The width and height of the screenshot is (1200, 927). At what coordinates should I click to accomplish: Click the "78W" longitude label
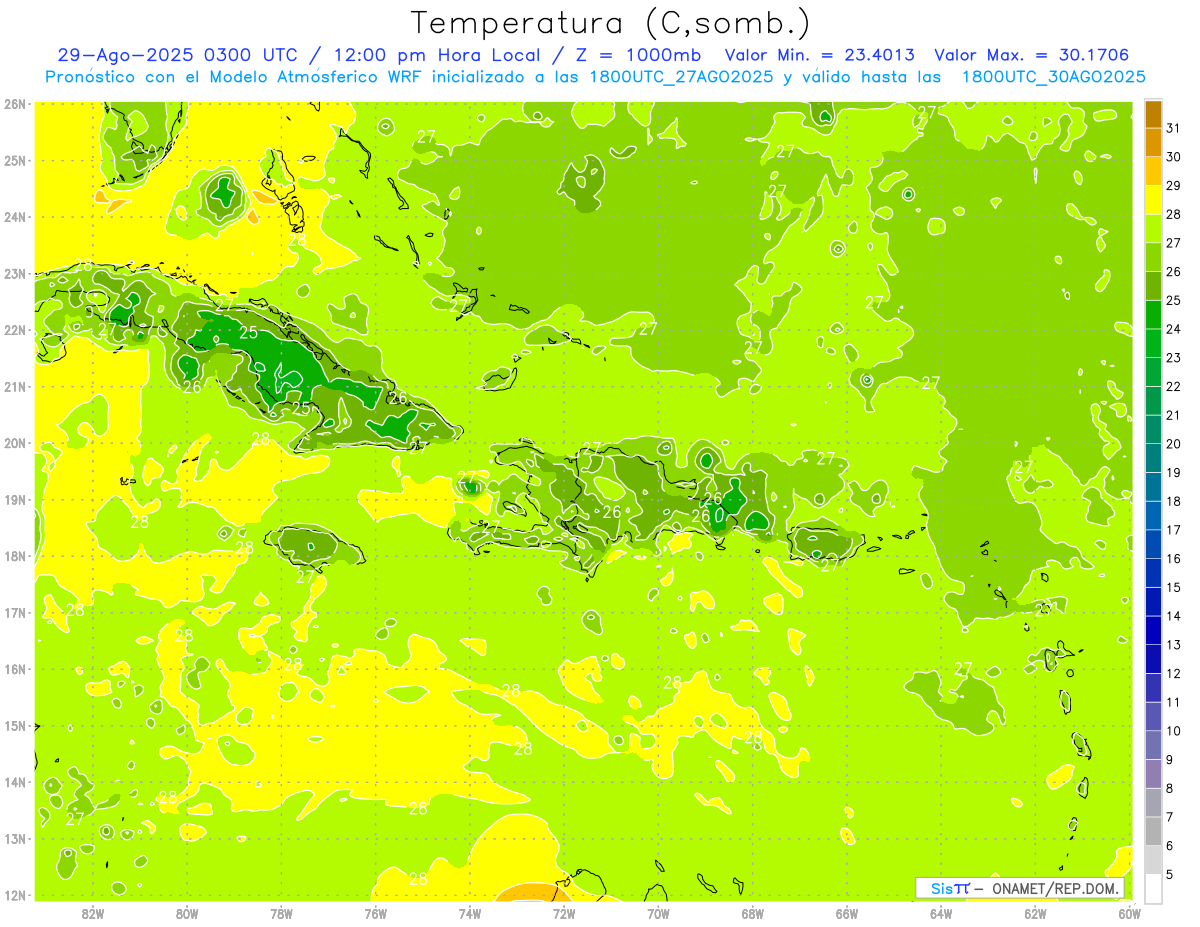coord(281,913)
